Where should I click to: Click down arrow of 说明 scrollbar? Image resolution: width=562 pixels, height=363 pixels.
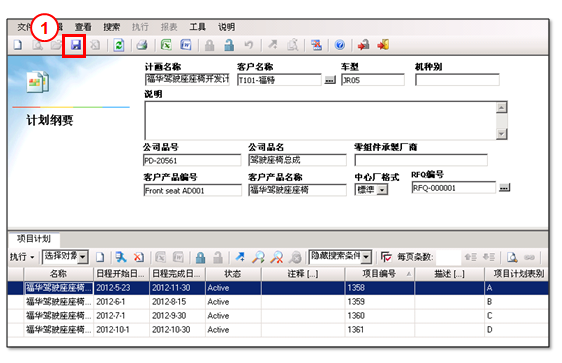pyautogui.click(x=501, y=134)
